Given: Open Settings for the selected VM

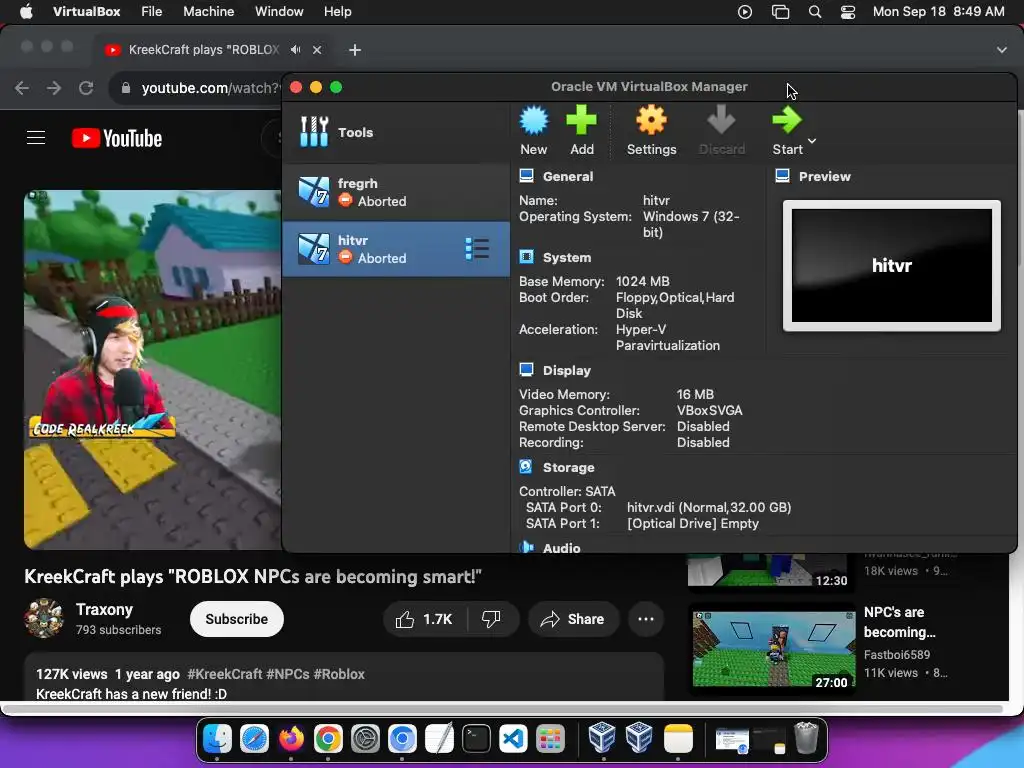Looking at the screenshot, I should click(651, 130).
